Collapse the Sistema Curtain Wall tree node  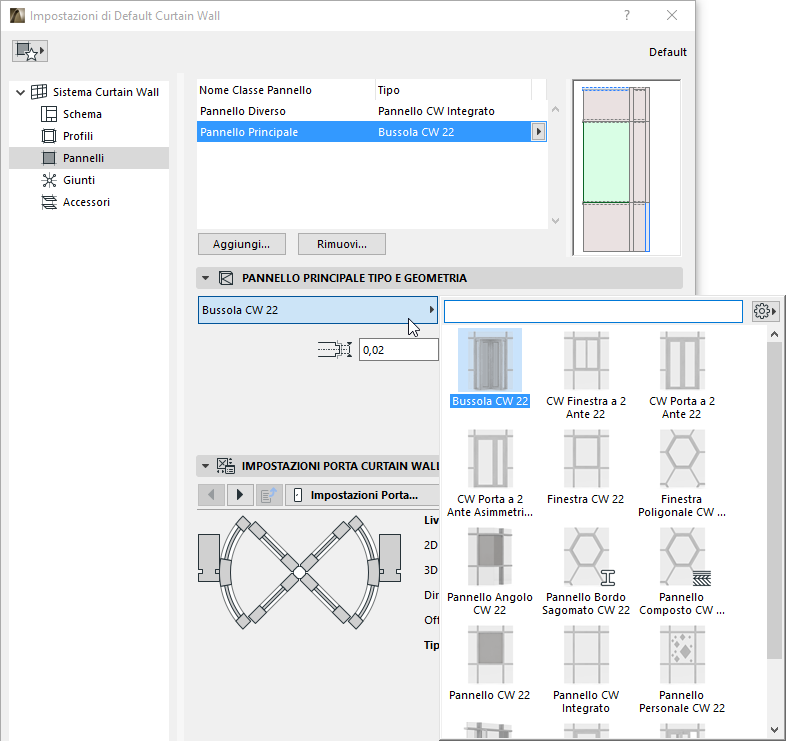pos(20,92)
